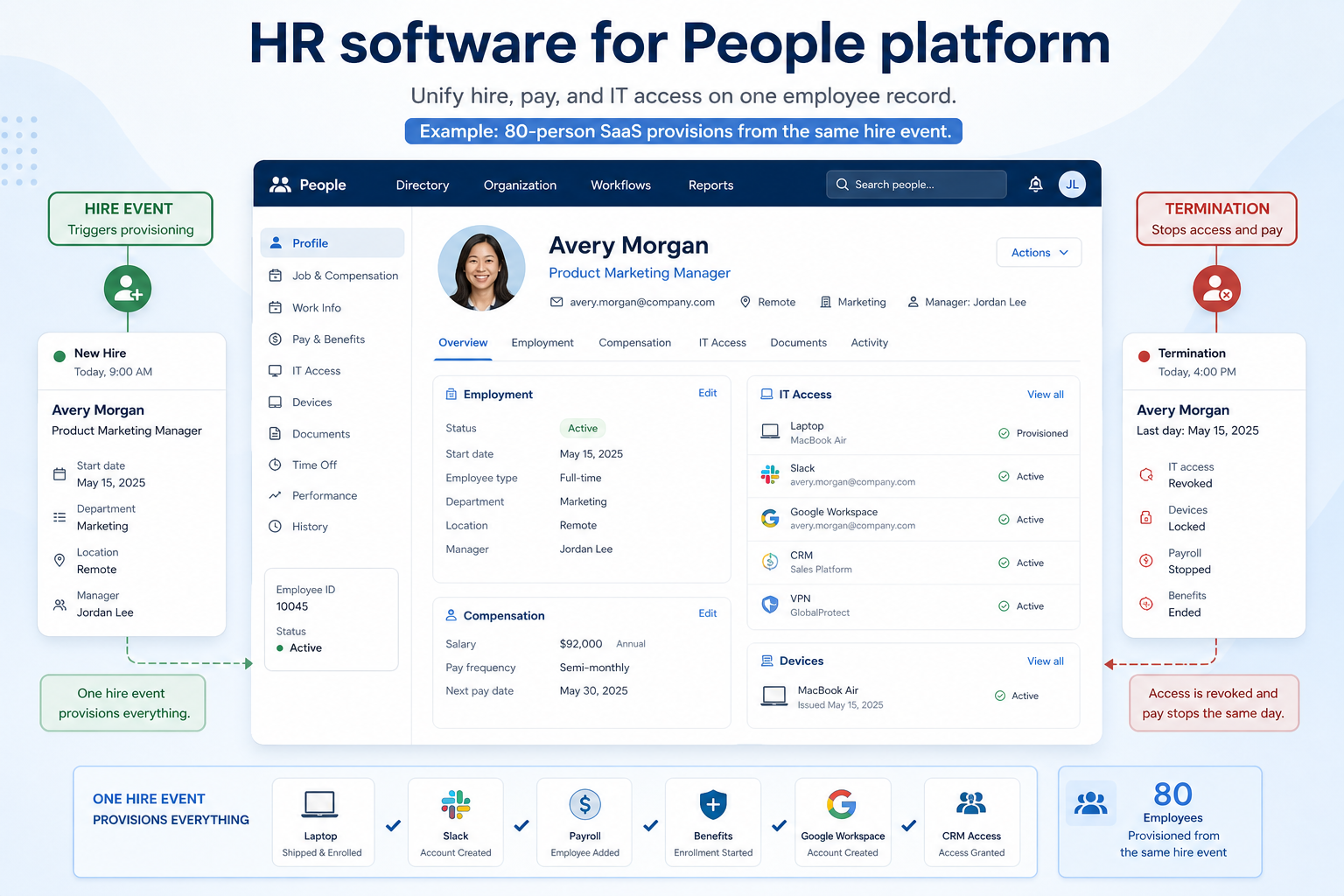
Task: Expand the Actions dropdown
Action: point(1039,253)
